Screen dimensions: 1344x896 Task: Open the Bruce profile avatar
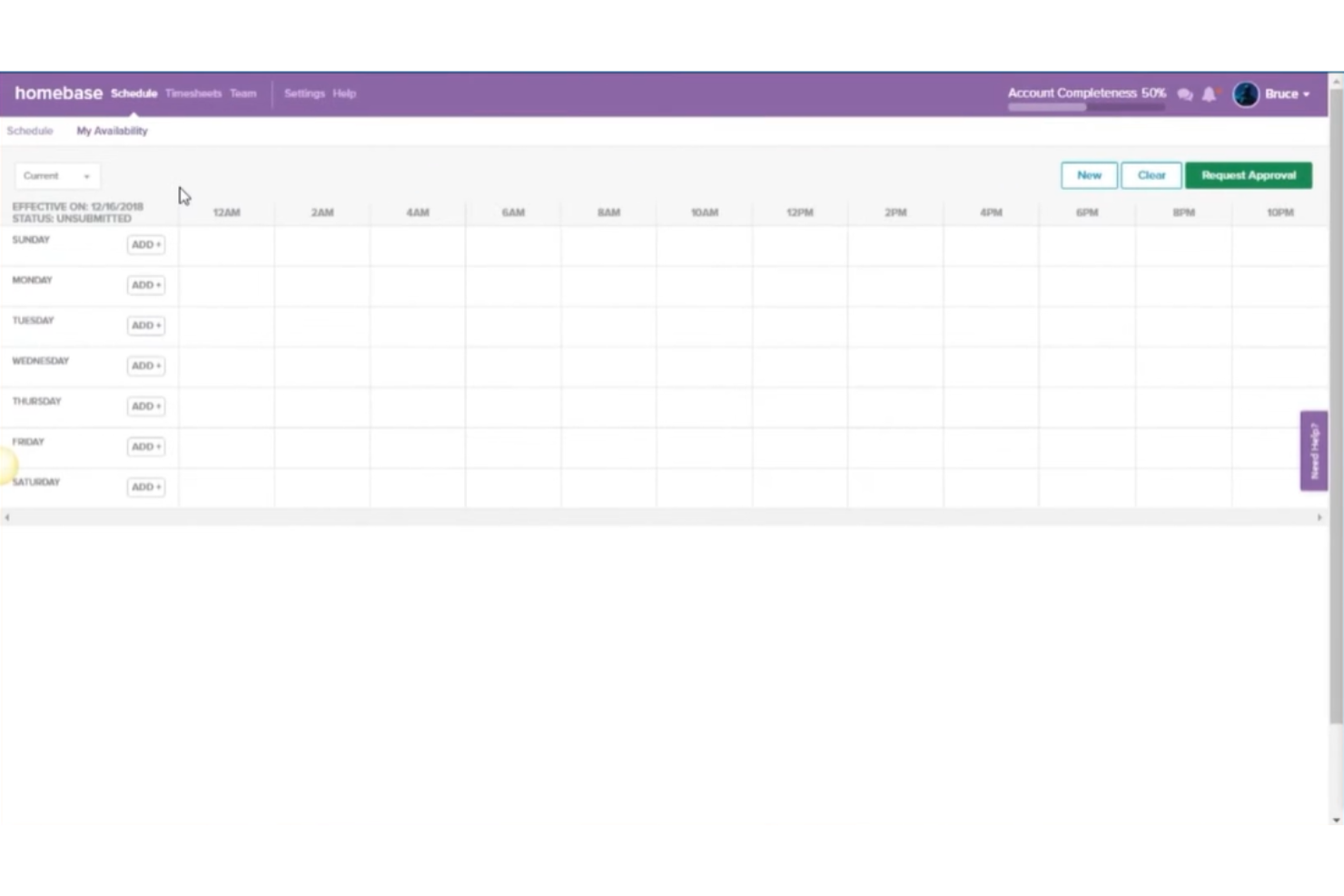pyautogui.click(x=1245, y=94)
